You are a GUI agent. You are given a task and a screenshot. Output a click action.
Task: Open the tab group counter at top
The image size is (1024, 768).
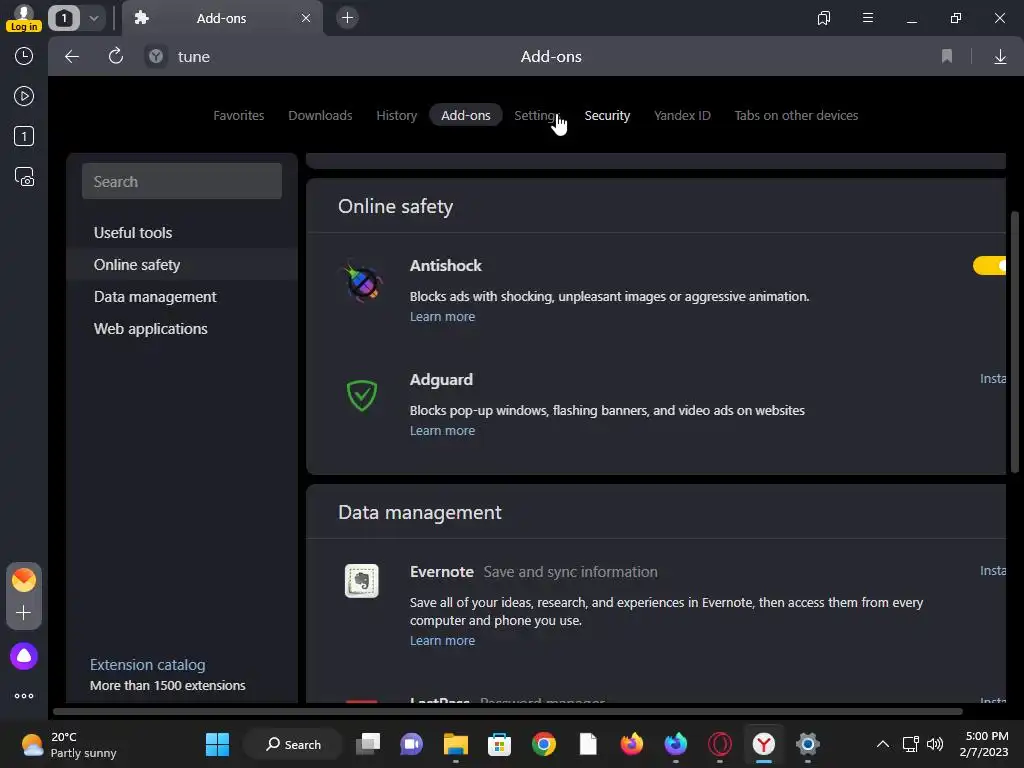64,18
